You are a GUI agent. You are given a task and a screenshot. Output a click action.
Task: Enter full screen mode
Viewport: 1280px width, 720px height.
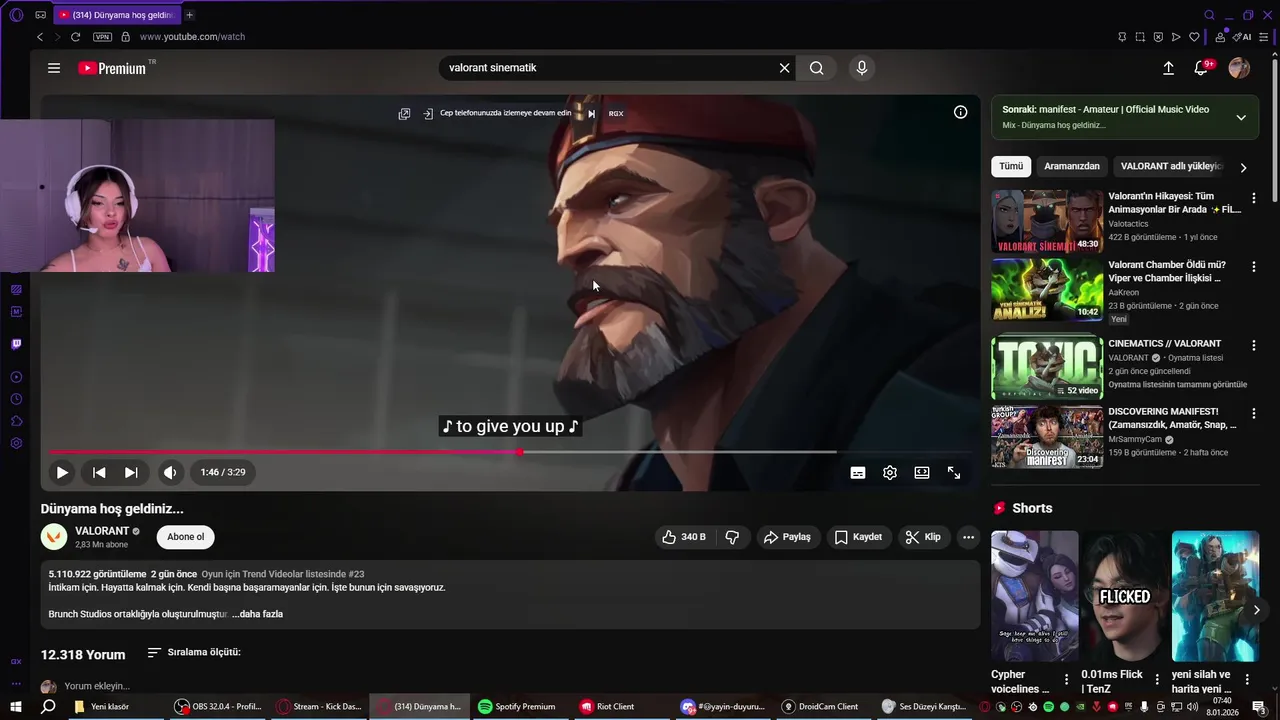[x=954, y=473]
